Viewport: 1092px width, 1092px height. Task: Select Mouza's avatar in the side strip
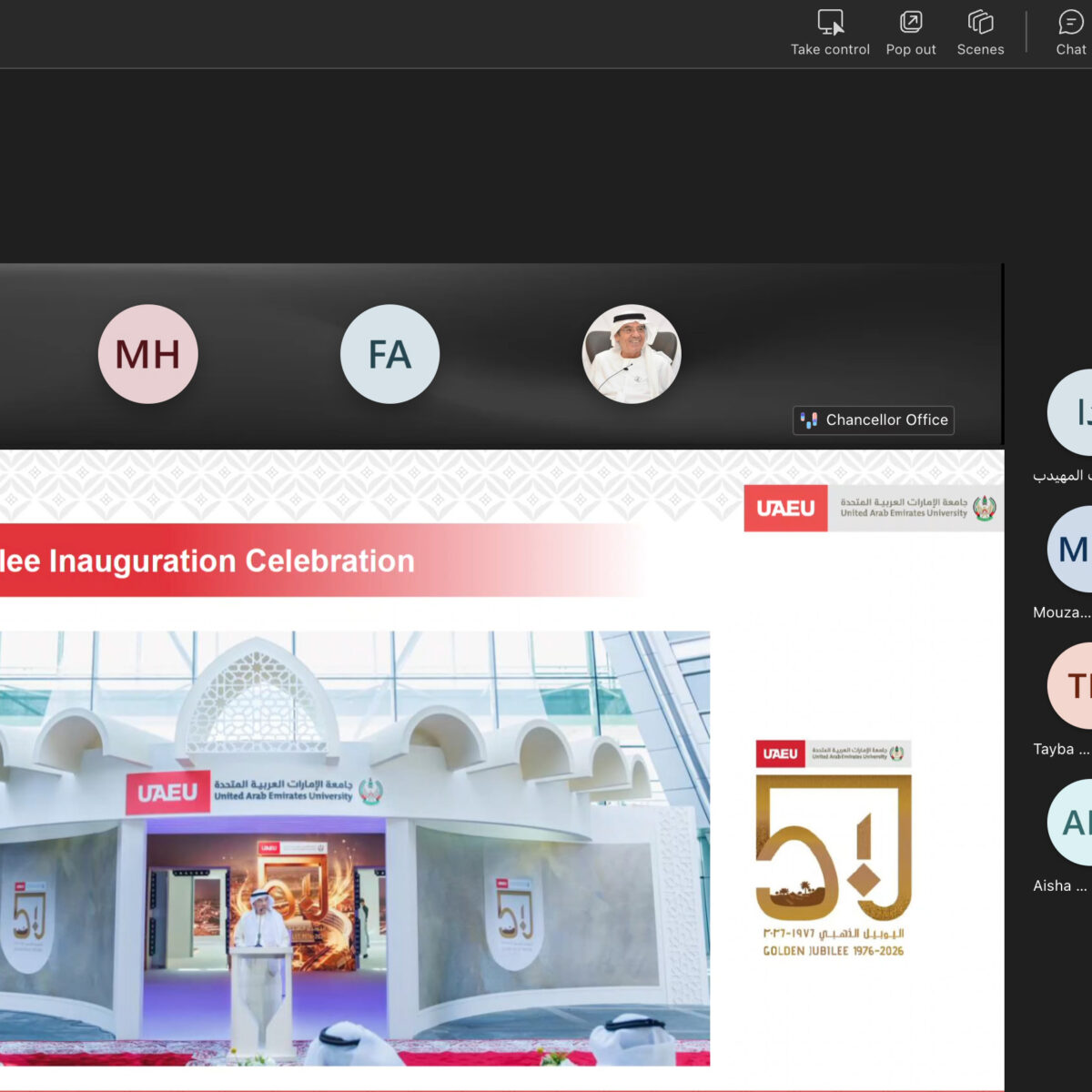click(x=1074, y=549)
